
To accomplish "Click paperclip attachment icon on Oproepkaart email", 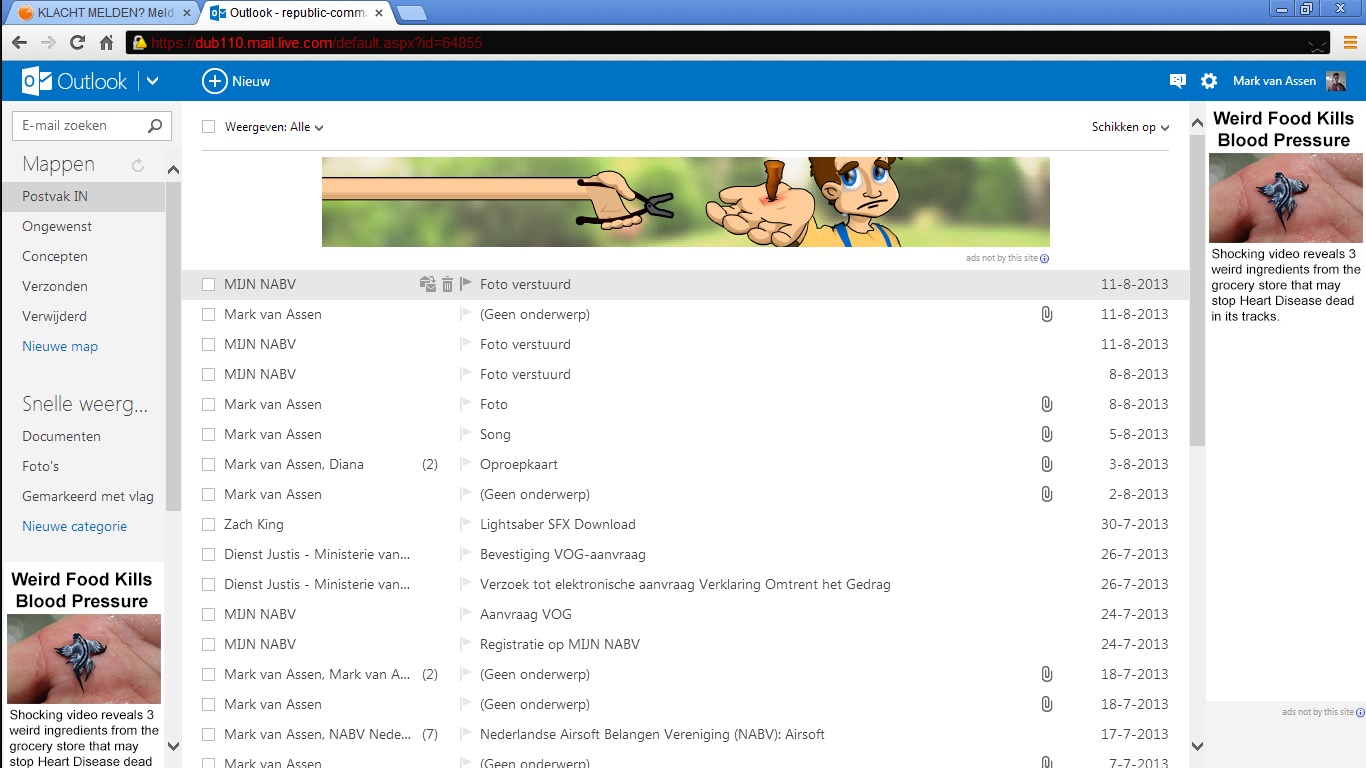I will click(x=1046, y=464).
